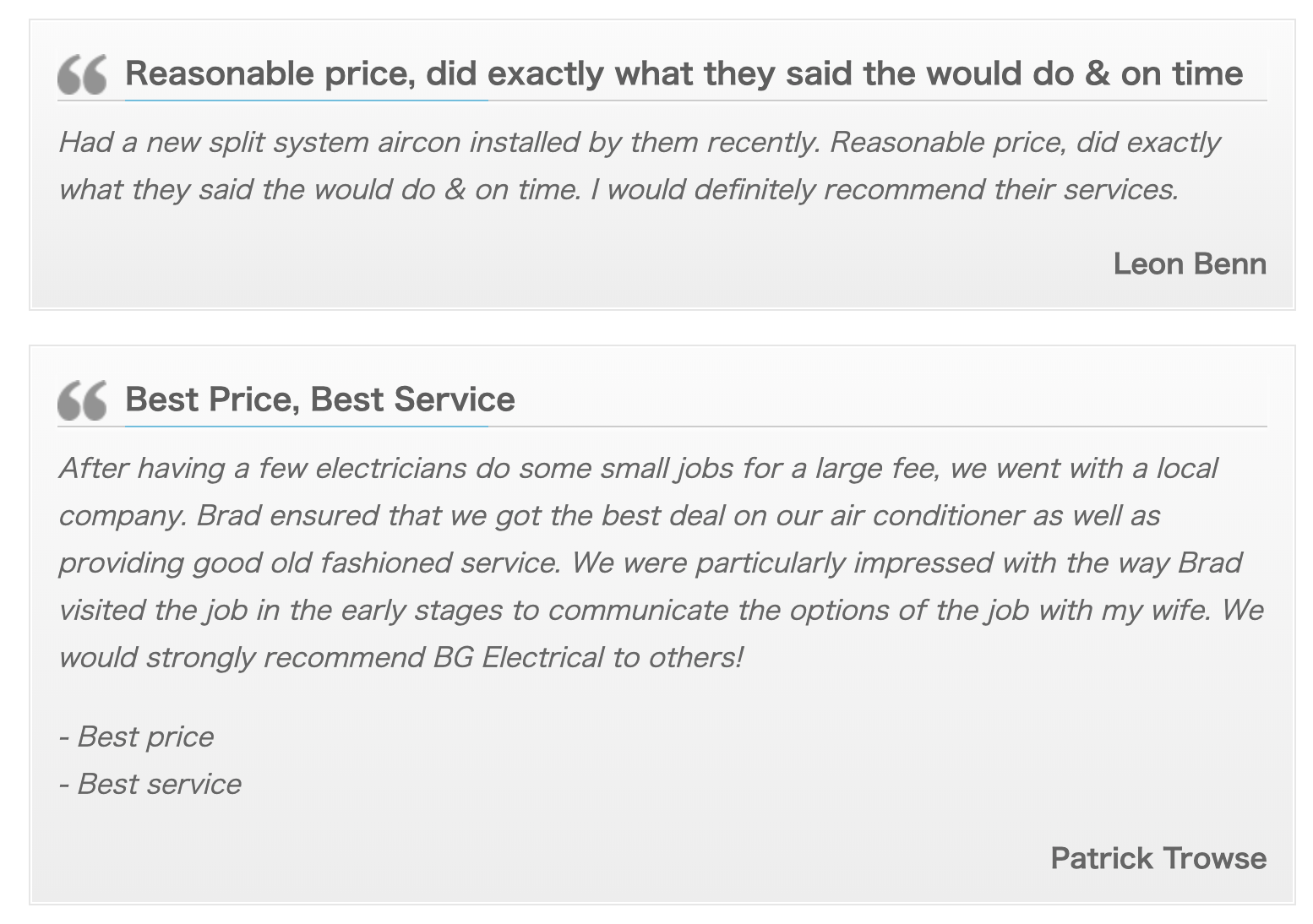The height and width of the screenshot is (924, 1313).
Task: Click reviewer name Leon Benn
Action: 1190,264
